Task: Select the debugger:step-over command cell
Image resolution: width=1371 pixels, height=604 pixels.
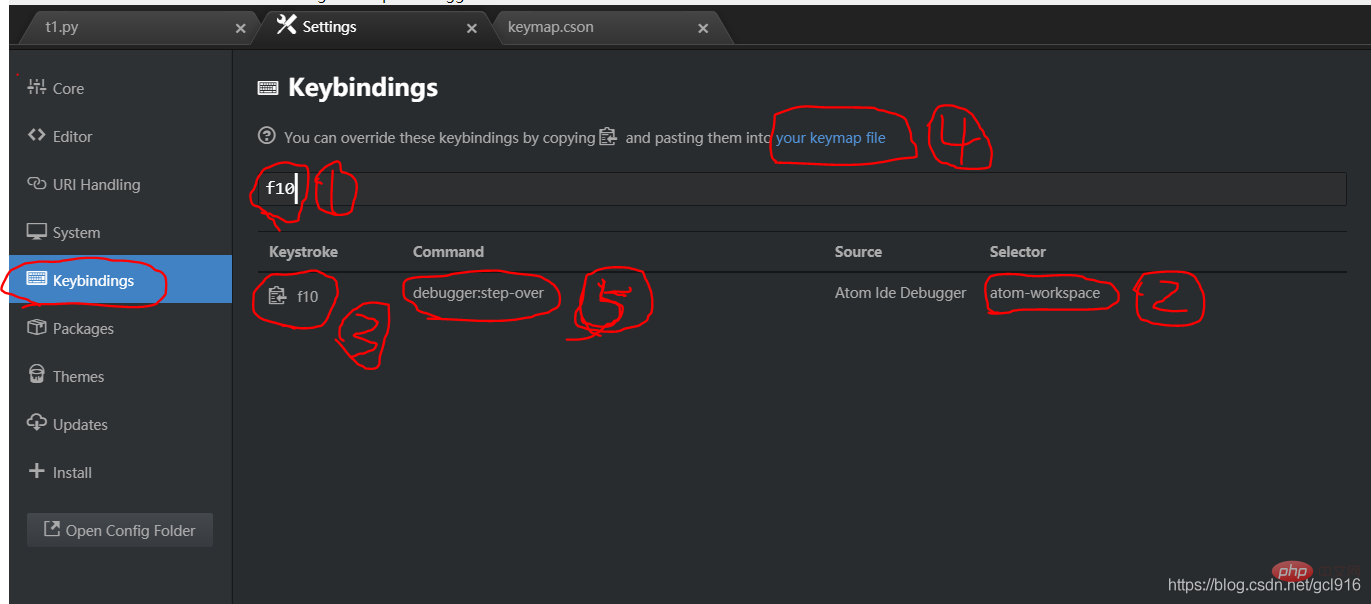Action: 478,294
